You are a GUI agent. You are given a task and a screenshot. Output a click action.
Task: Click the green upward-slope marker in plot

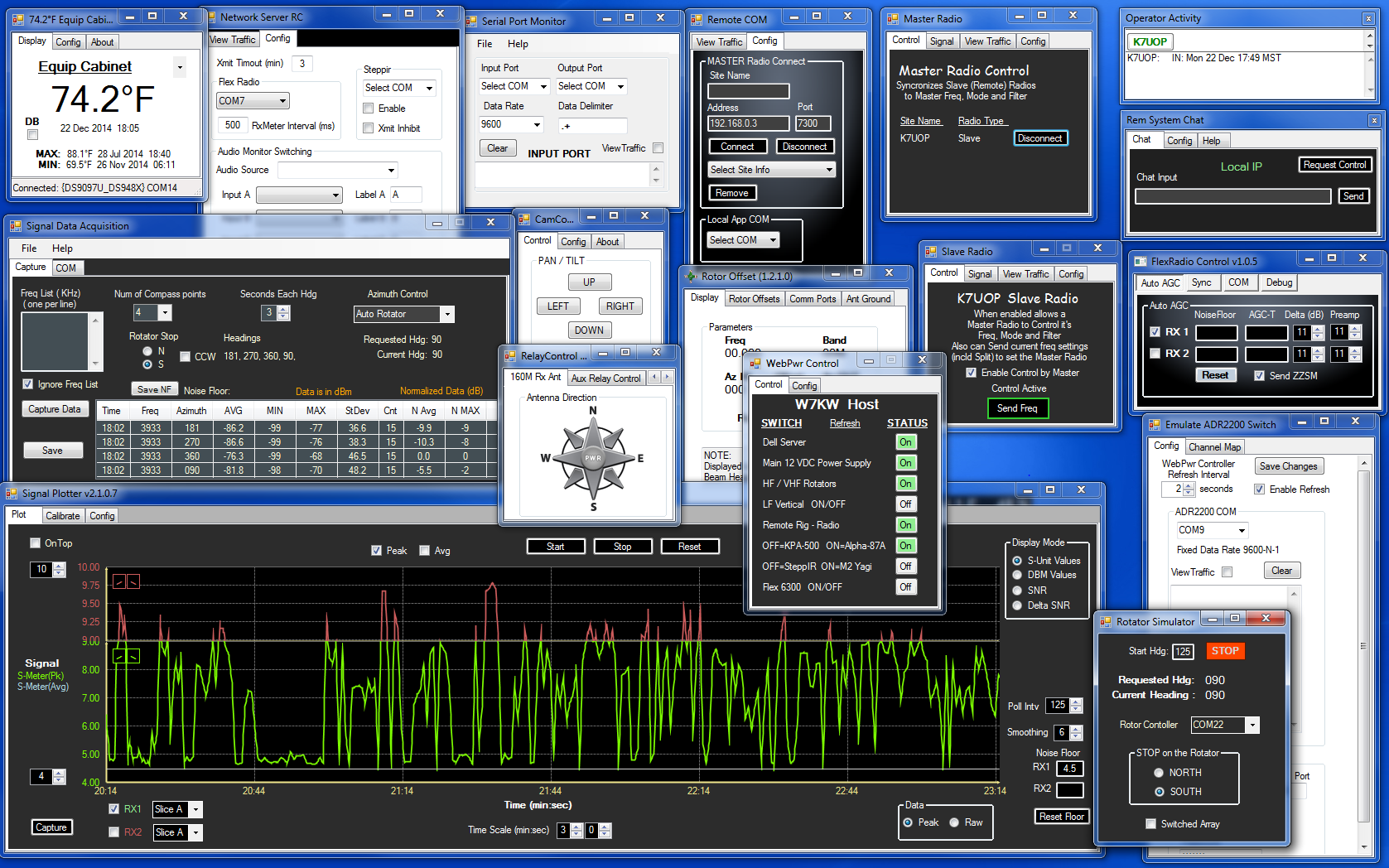click(x=118, y=656)
